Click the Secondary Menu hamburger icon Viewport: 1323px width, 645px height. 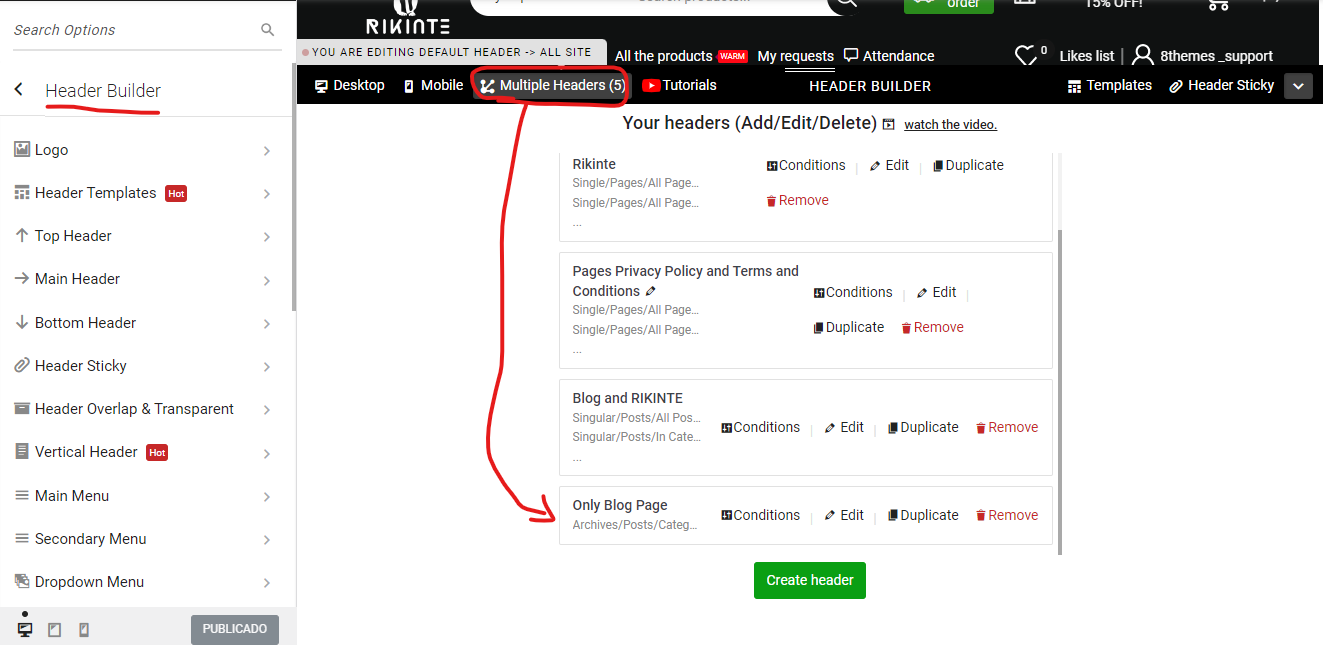(21, 538)
